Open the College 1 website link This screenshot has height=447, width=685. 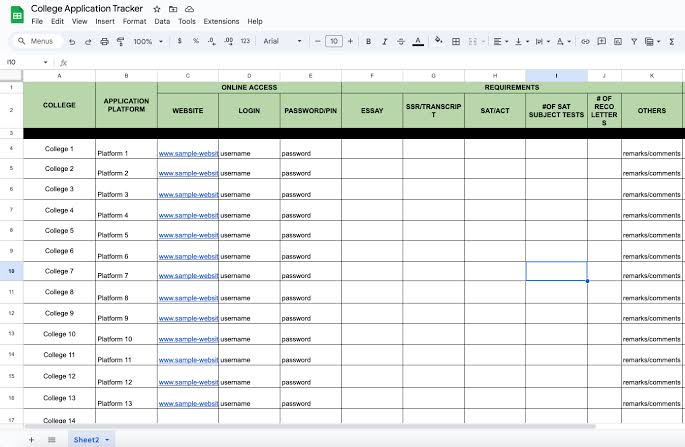188,153
